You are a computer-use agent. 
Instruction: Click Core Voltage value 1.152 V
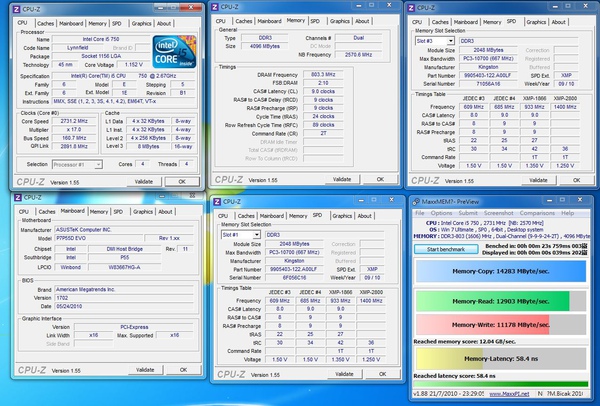[133, 65]
